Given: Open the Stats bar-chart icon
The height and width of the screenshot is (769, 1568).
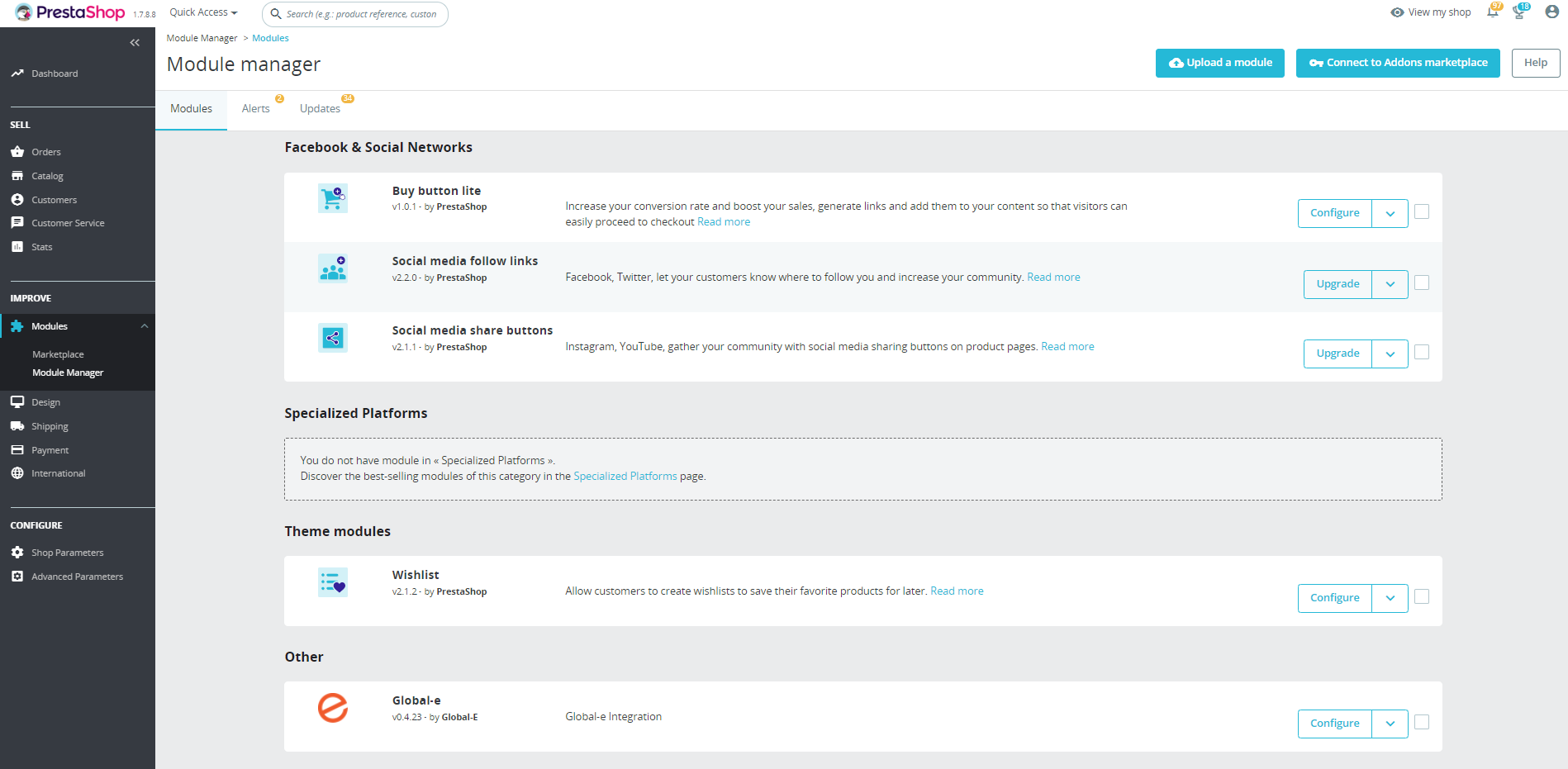Looking at the screenshot, I should coord(17,246).
